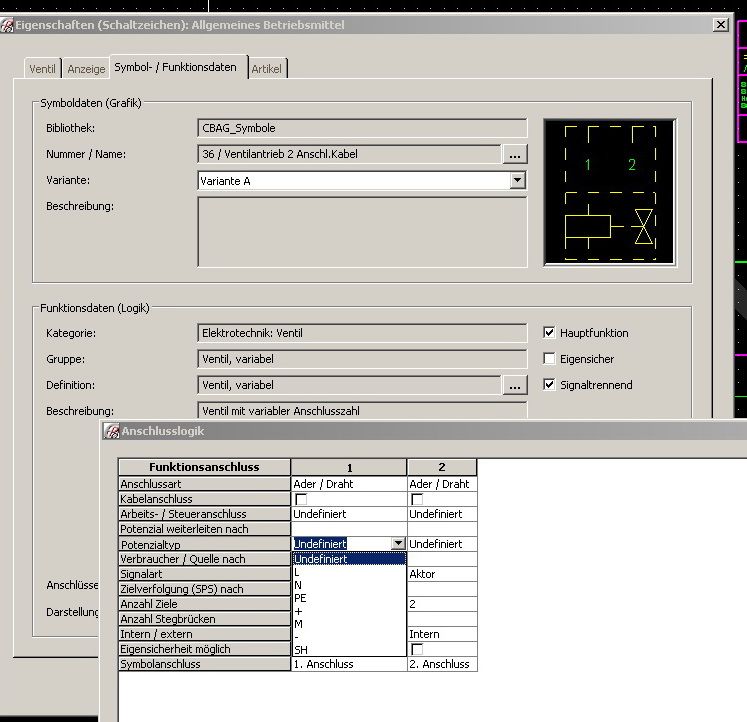This screenshot has height=722, width=747.
Task: Collapse the Potenzialtyp dropdown arrow in column 1
Action: (x=398, y=543)
